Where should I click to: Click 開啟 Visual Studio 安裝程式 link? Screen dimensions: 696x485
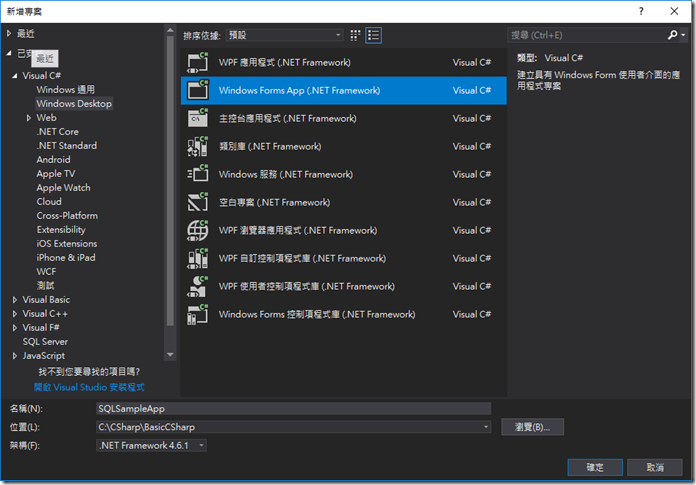click(89, 387)
